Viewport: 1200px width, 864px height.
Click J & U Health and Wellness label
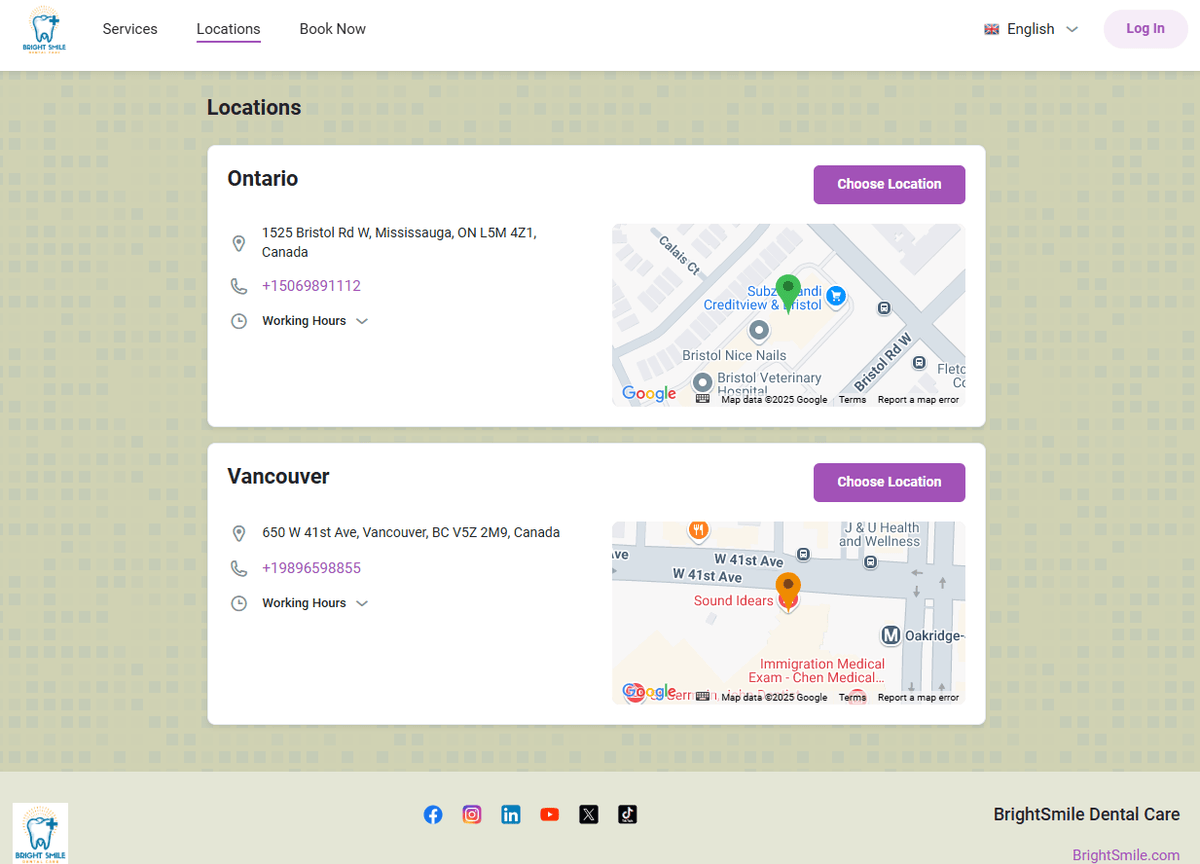point(879,534)
